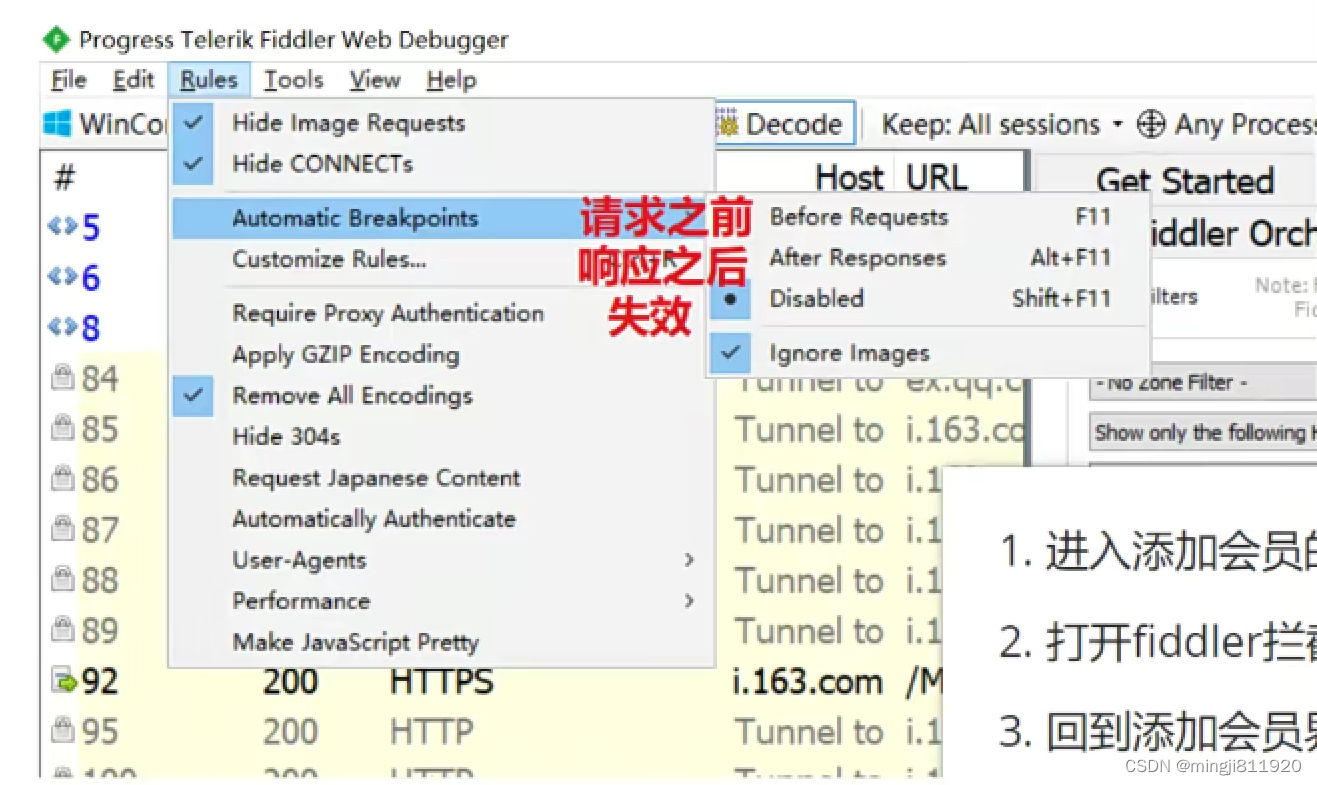Open the Edit menu
This screenshot has height=785, width=1317.
[133, 80]
